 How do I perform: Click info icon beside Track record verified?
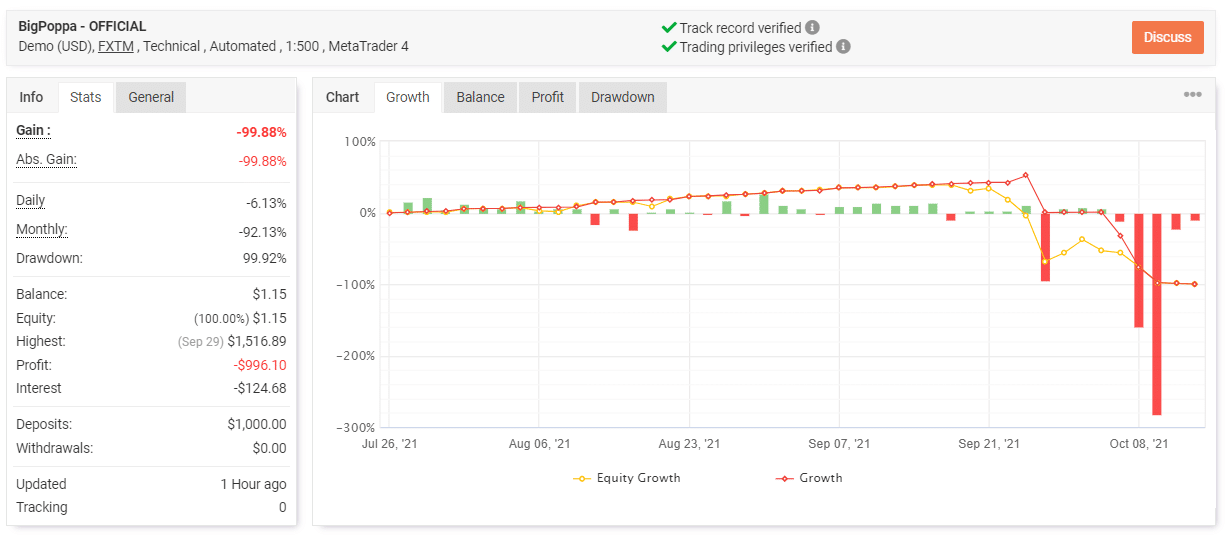click(x=813, y=28)
